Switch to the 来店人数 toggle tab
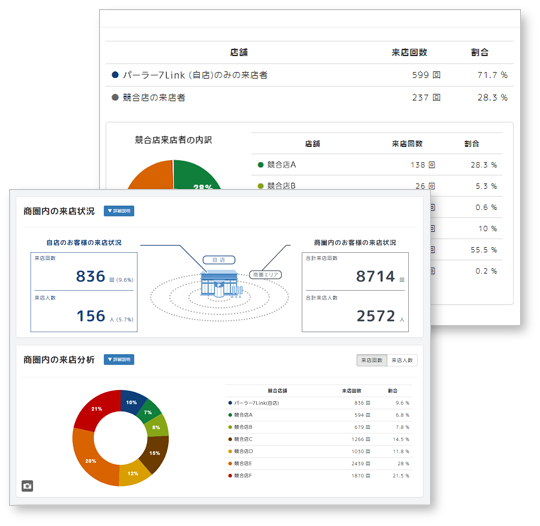The width and height of the screenshot is (540, 526). tap(402, 360)
